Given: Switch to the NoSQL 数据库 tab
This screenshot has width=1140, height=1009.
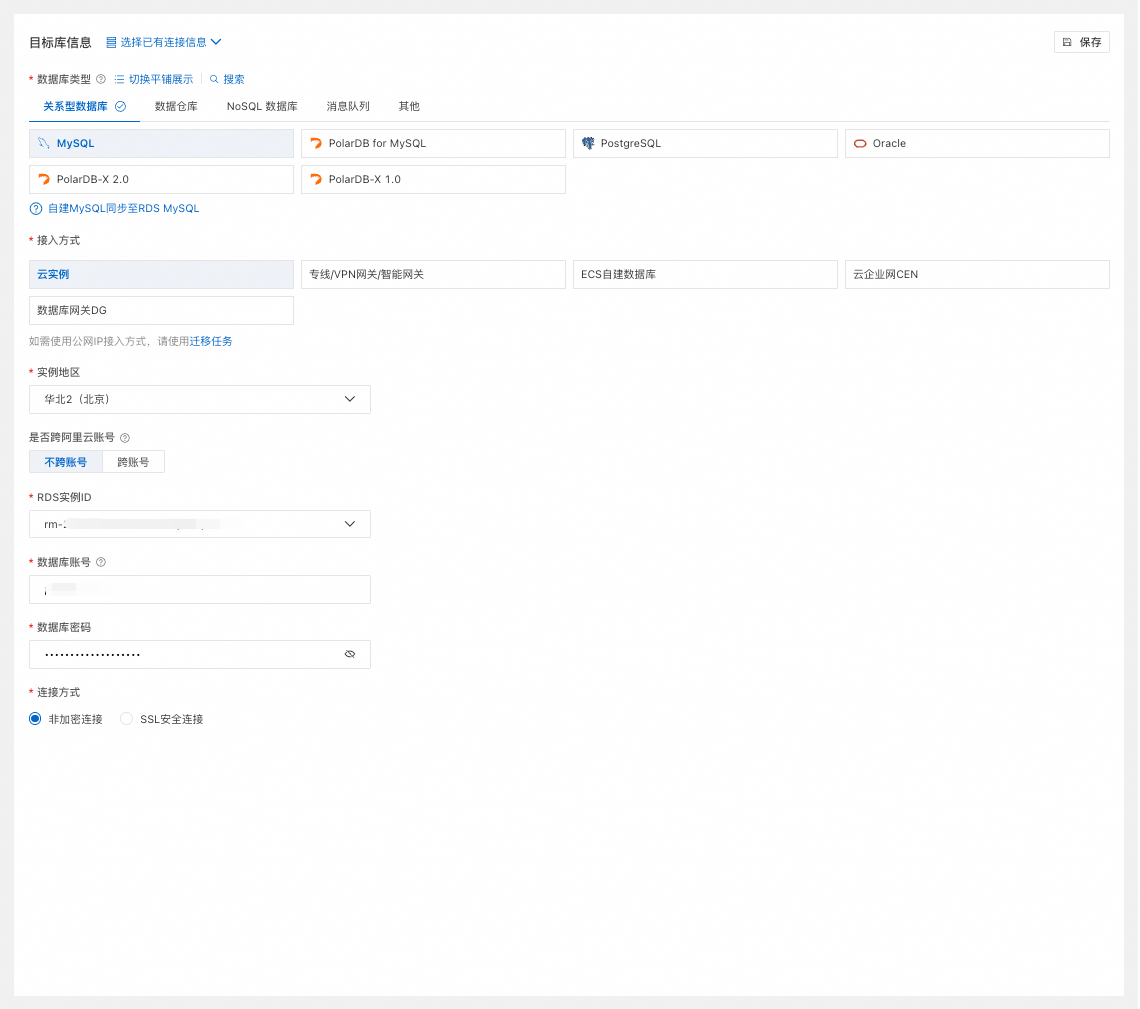Looking at the screenshot, I should point(262,106).
